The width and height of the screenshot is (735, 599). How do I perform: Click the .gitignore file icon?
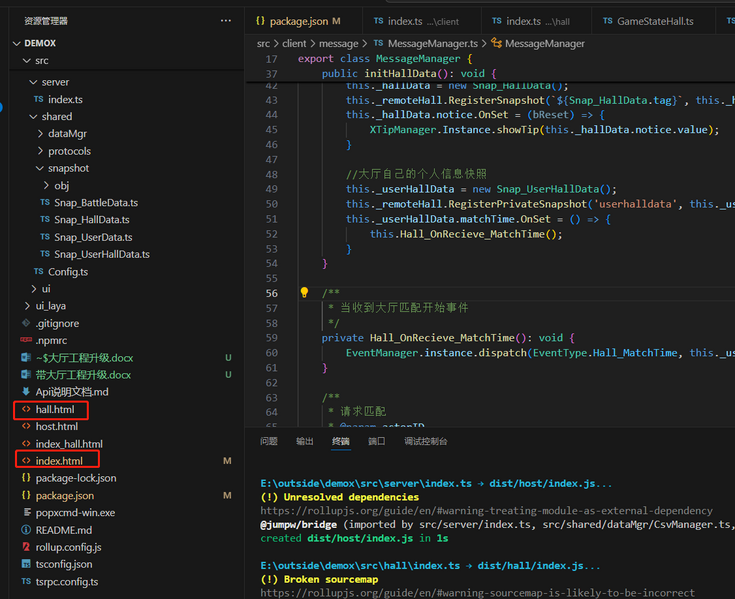tap(26, 324)
